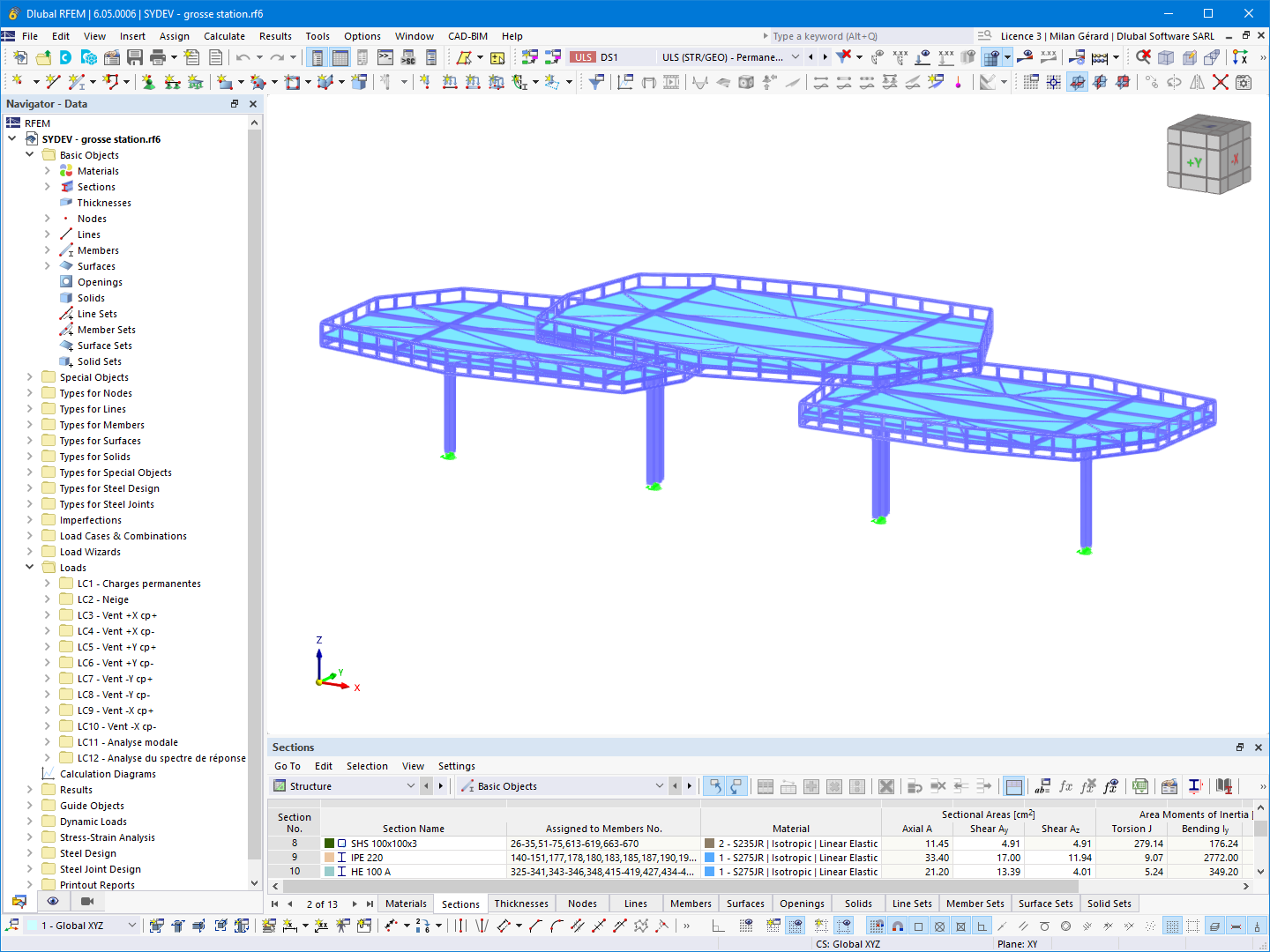Screen dimensions: 1270x952
Task: Click the filter funnel icon
Action: point(597,82)
